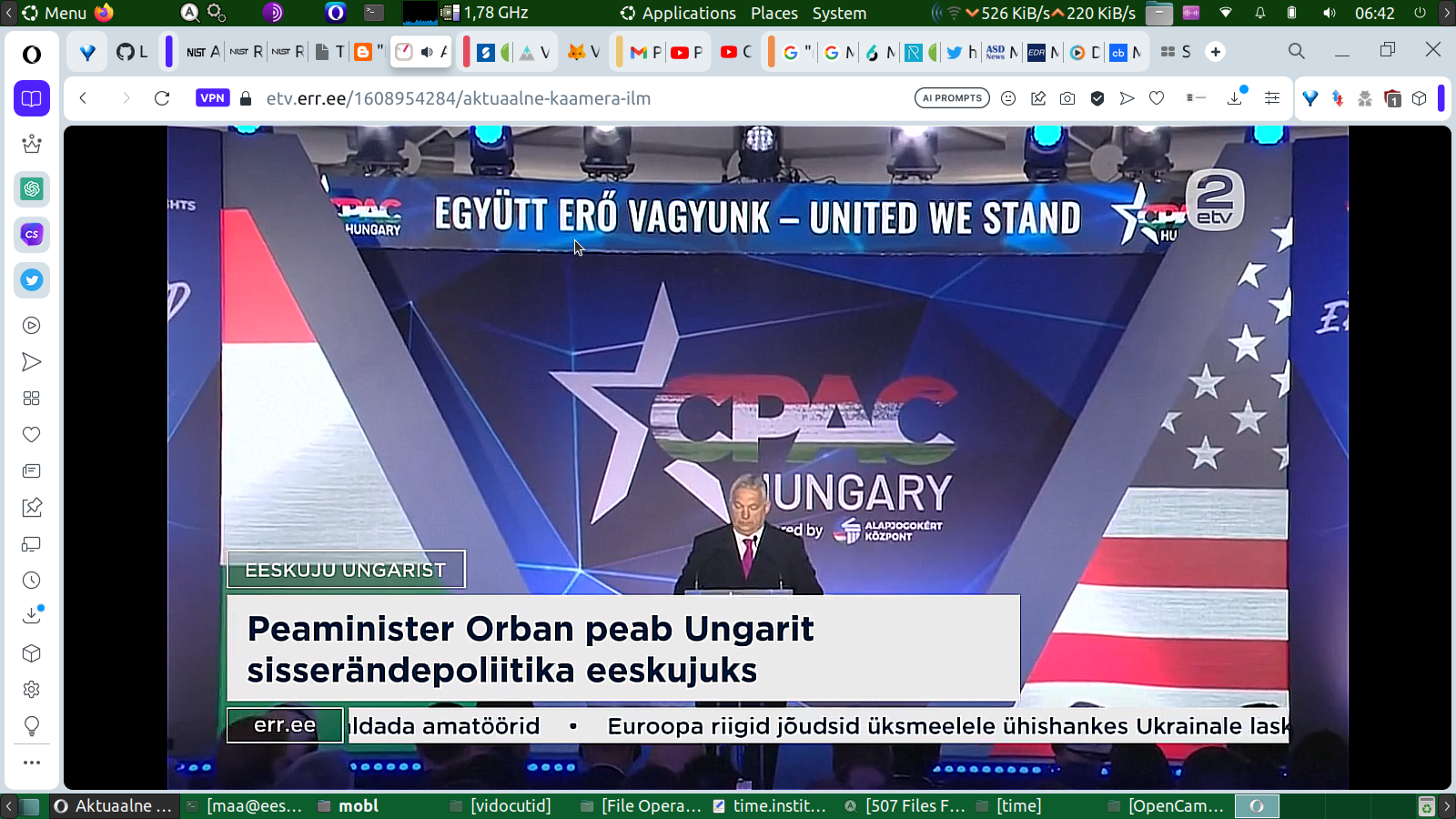Reload the current page
The height and width of the screenshot is (819, 1456).
(162, 98)
